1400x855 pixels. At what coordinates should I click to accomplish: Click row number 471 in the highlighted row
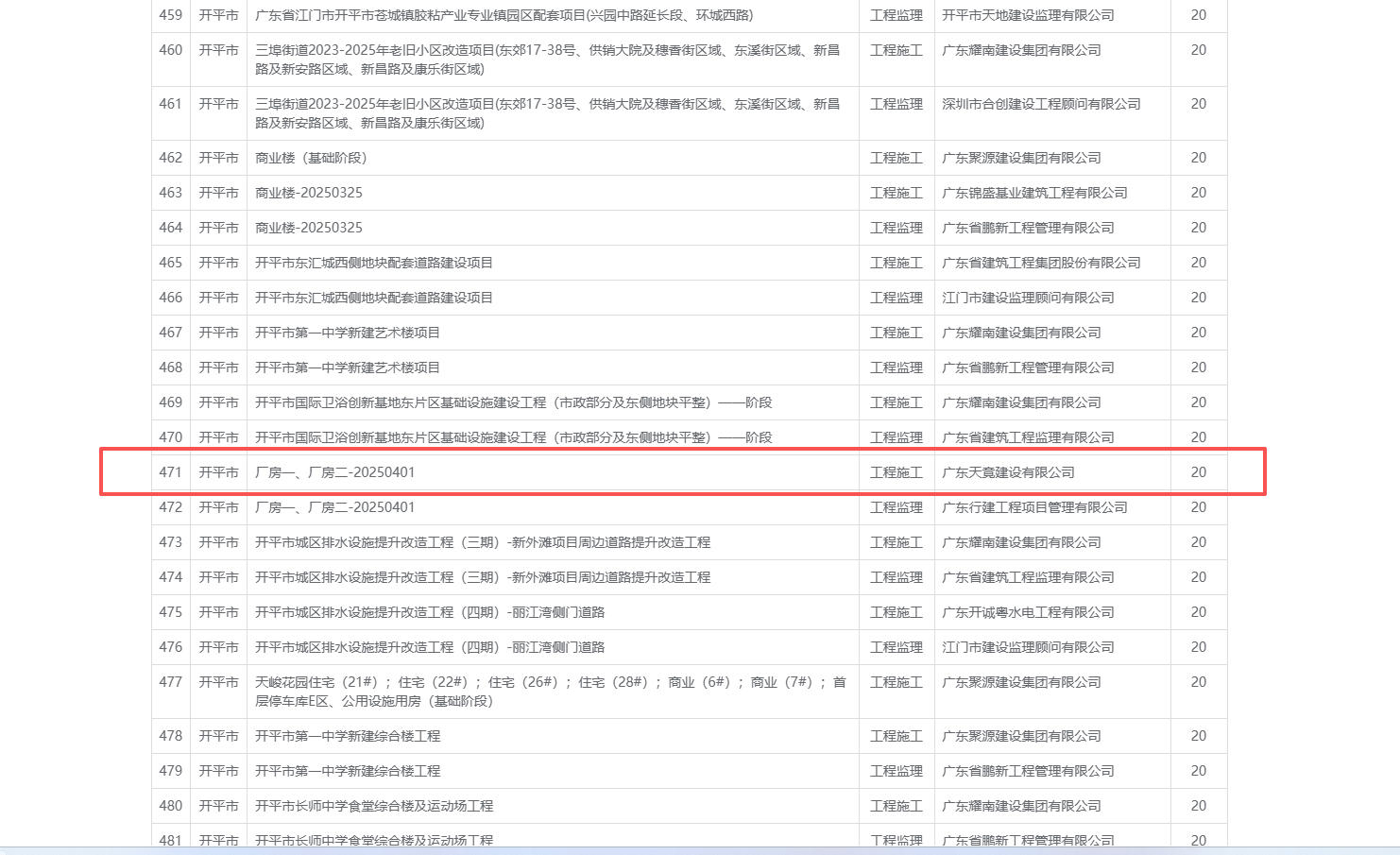pyautogui.click(x=170, y=472)
